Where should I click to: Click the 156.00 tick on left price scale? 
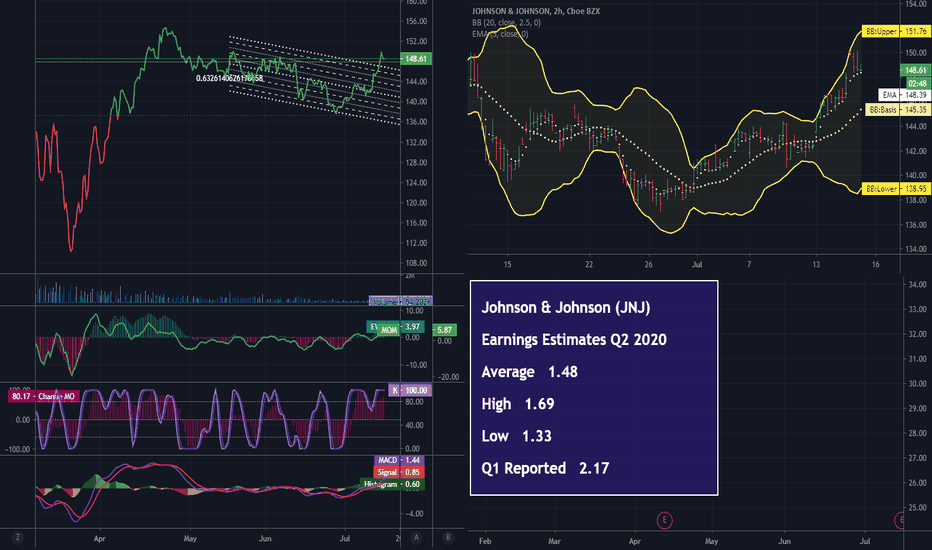point(416,21)
